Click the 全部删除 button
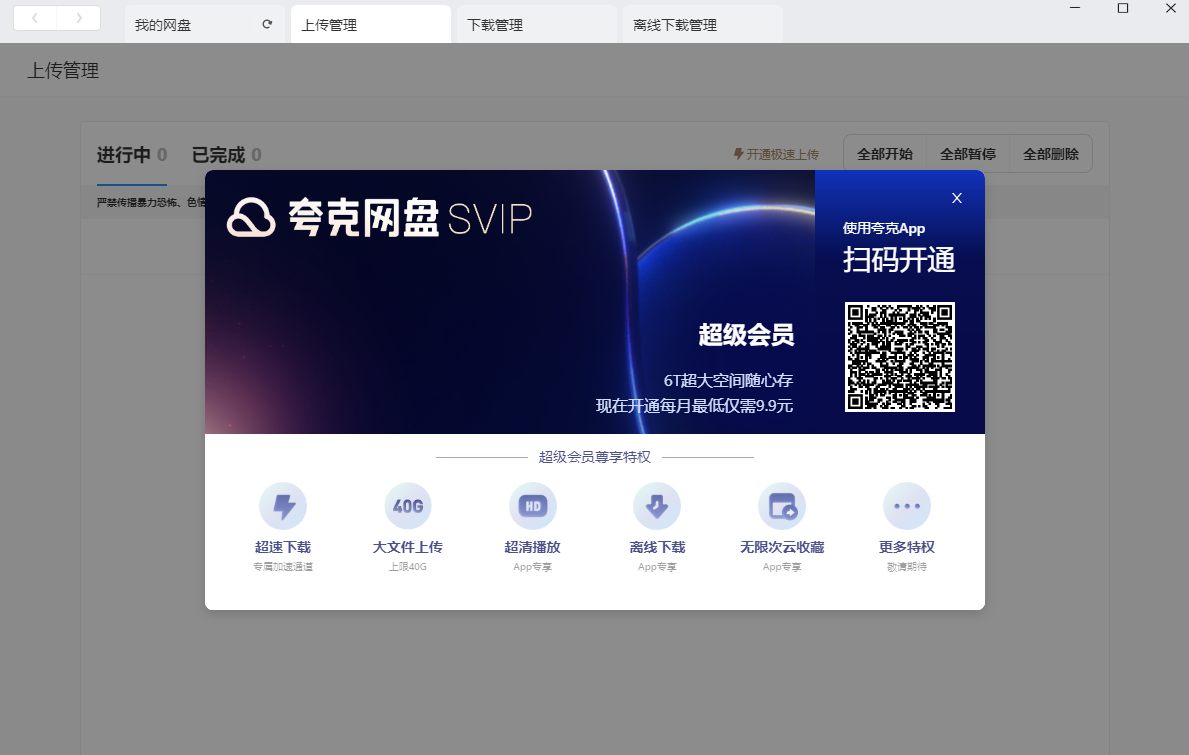 coord(1051,154)
